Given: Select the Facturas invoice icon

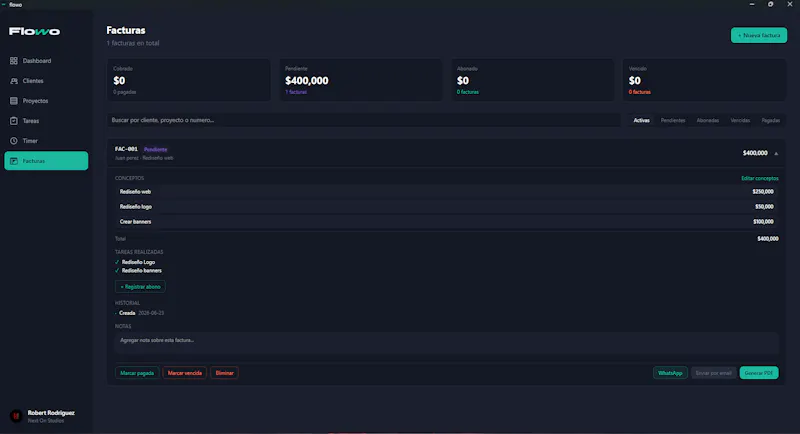Looking at the screenshot, I should coord(14,161).
